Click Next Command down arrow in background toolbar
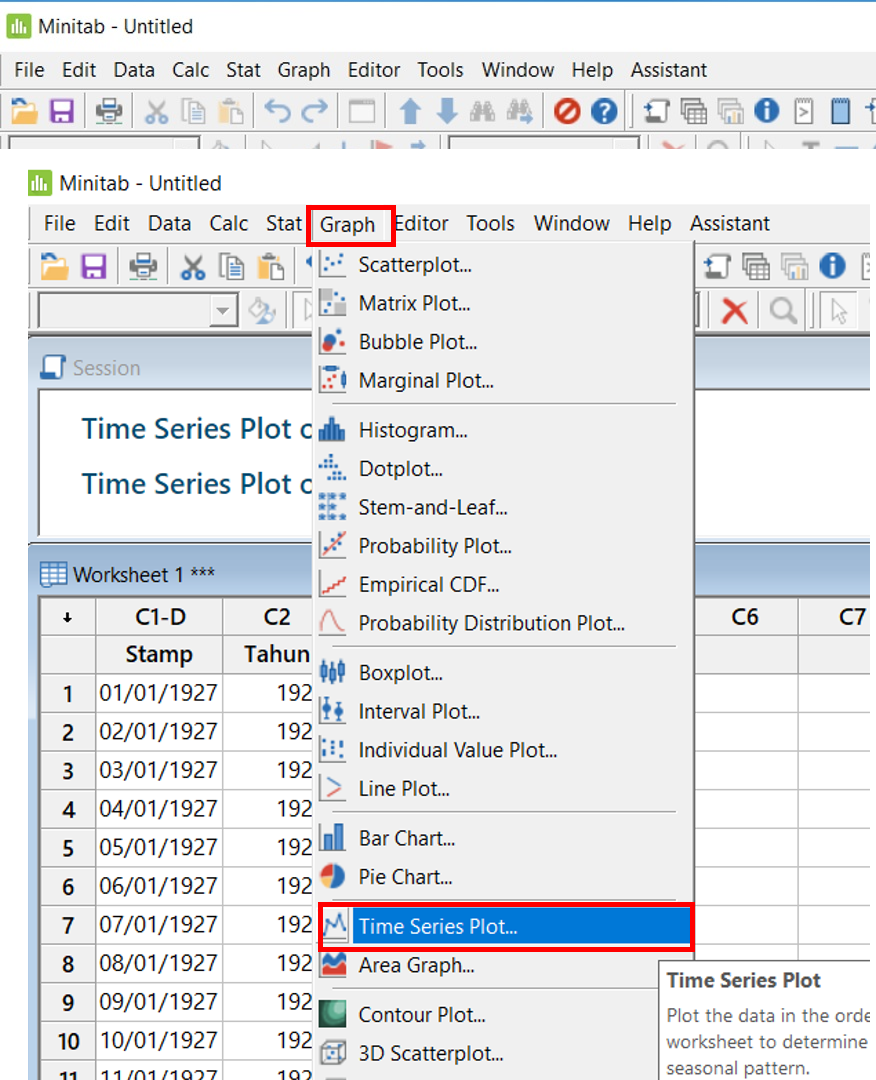This screenshot has width=876, height=1080. (x=447, y=111)
